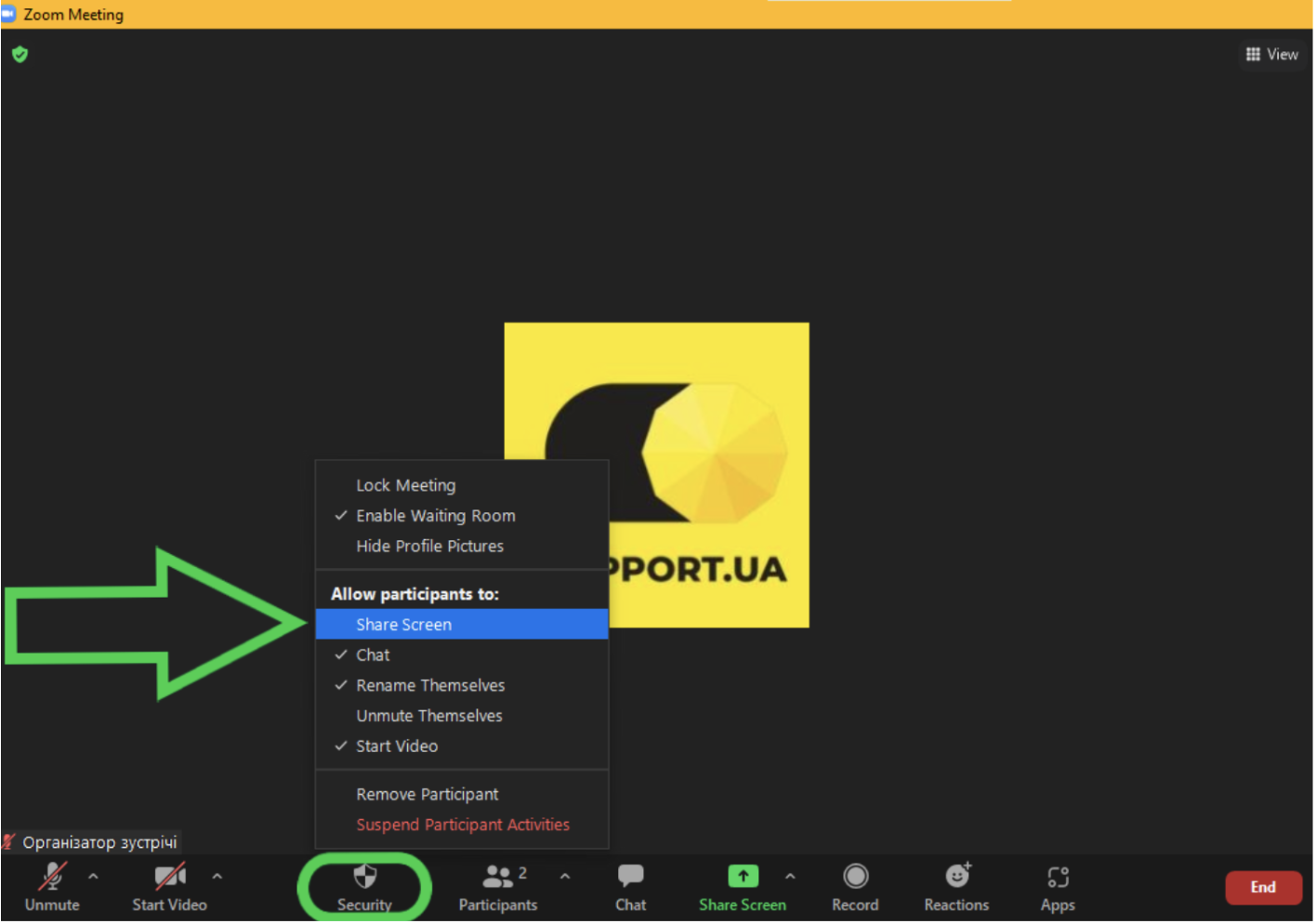Click the Організатор зустрічі name label

[x=100, y=844]
